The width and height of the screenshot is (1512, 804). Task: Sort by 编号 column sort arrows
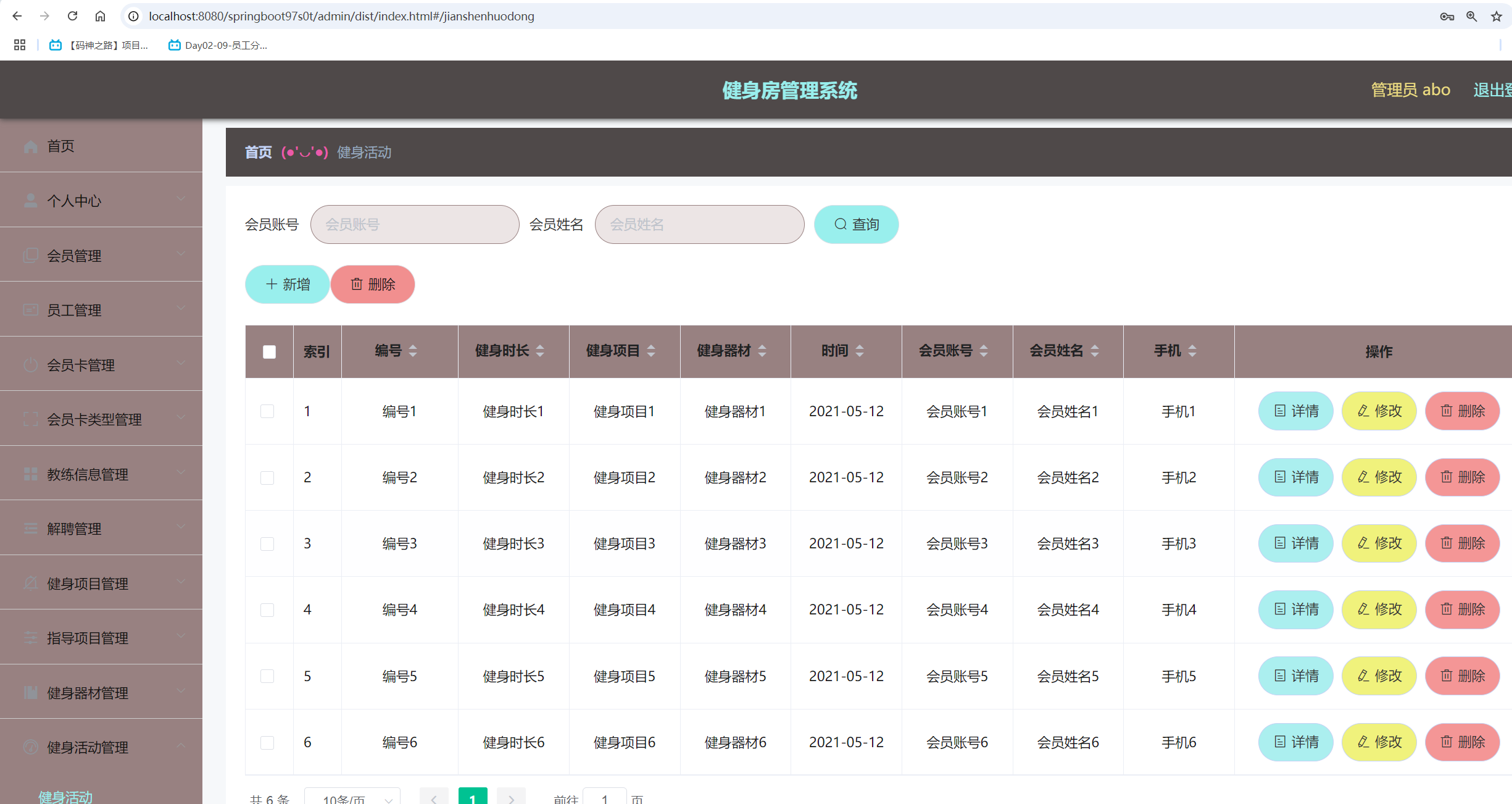tap(413, 351)
